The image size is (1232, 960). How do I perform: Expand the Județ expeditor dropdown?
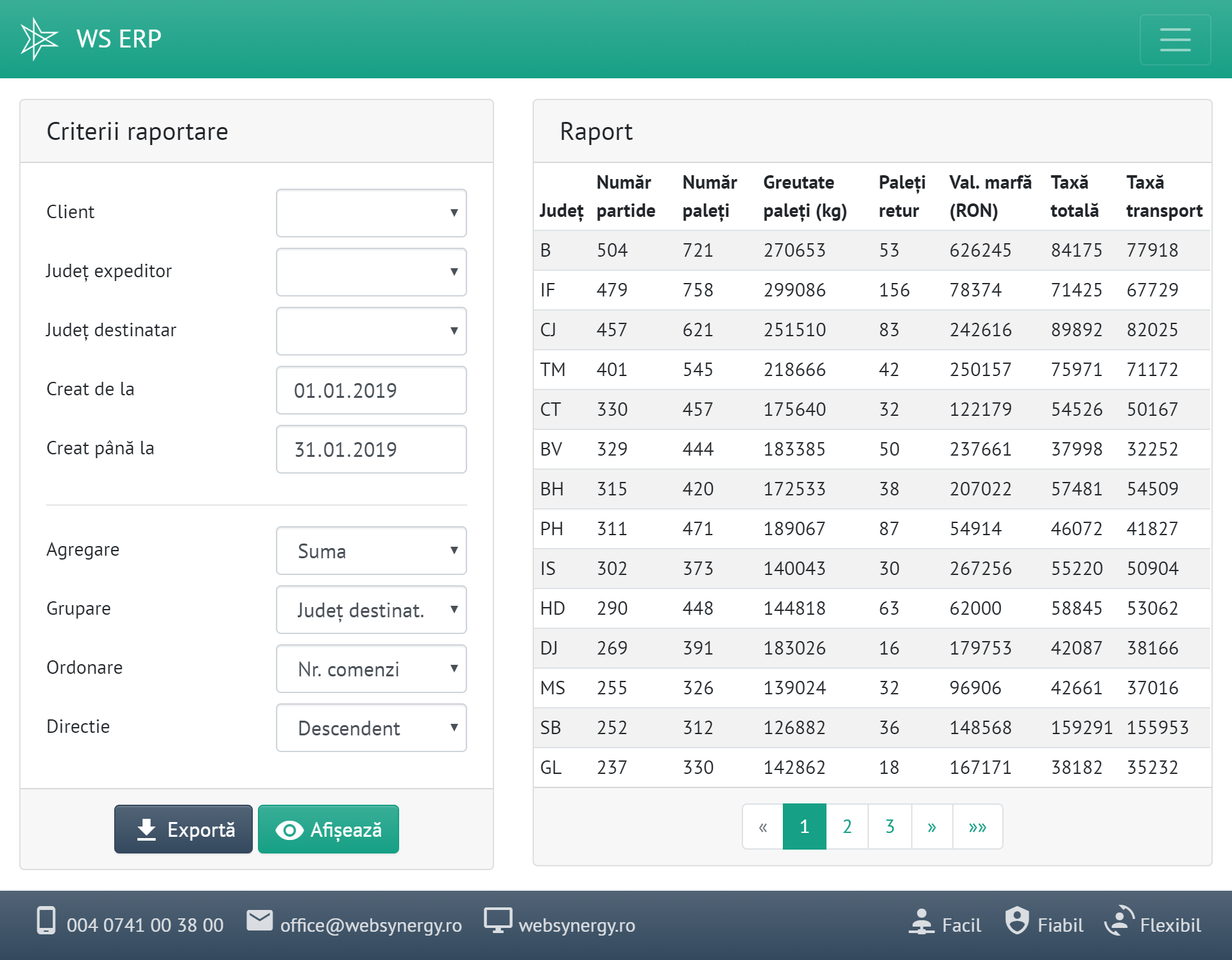371,271
